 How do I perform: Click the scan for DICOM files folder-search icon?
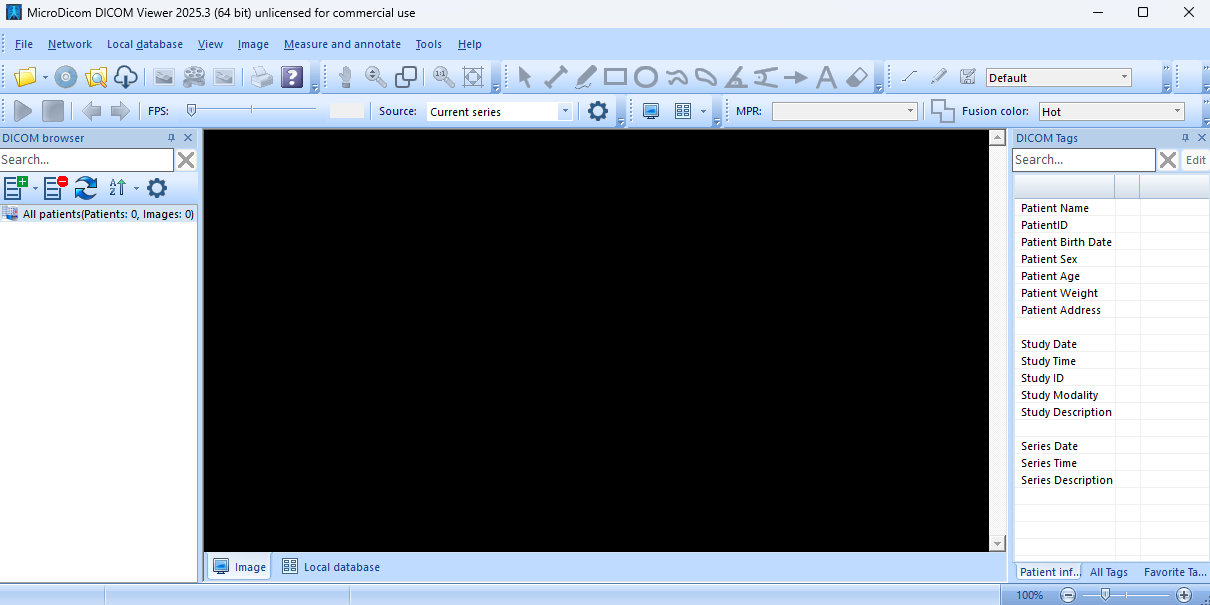96,77
